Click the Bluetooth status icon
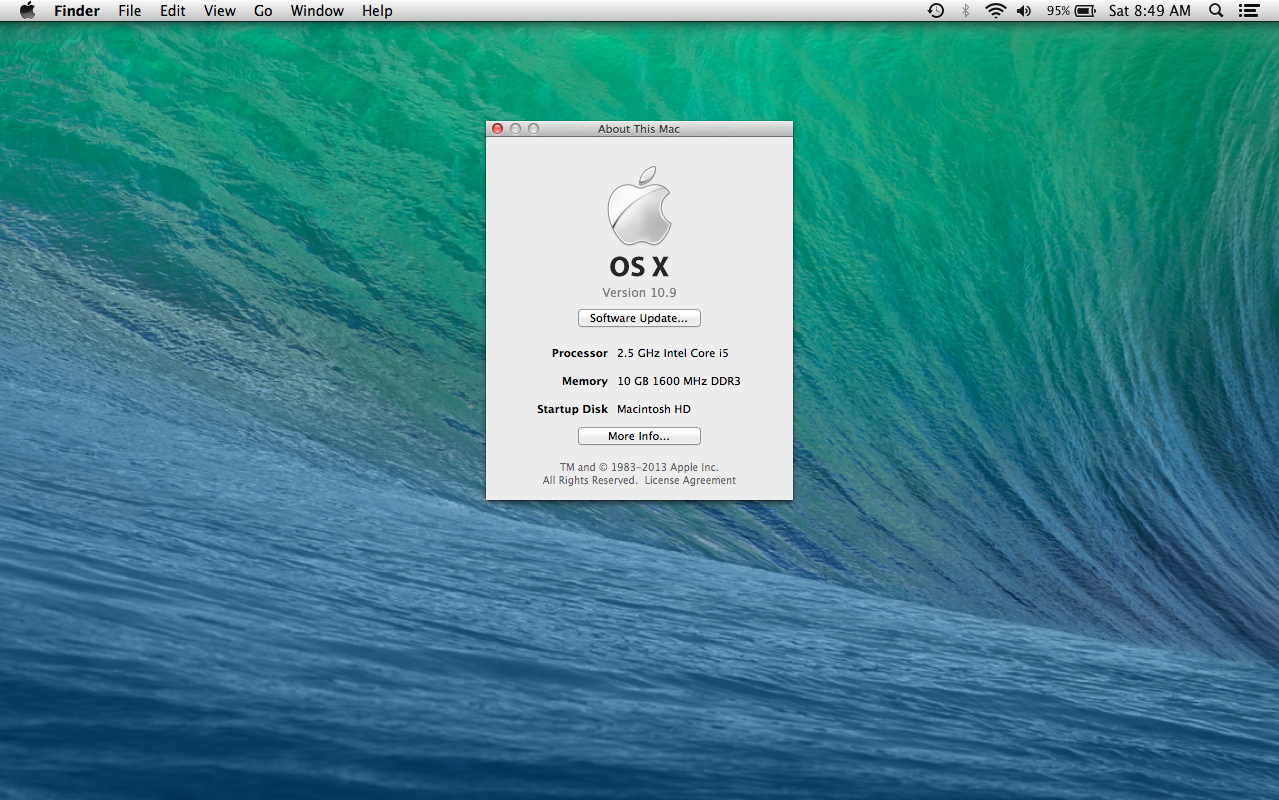The image size is (1279, 800). 965,11
